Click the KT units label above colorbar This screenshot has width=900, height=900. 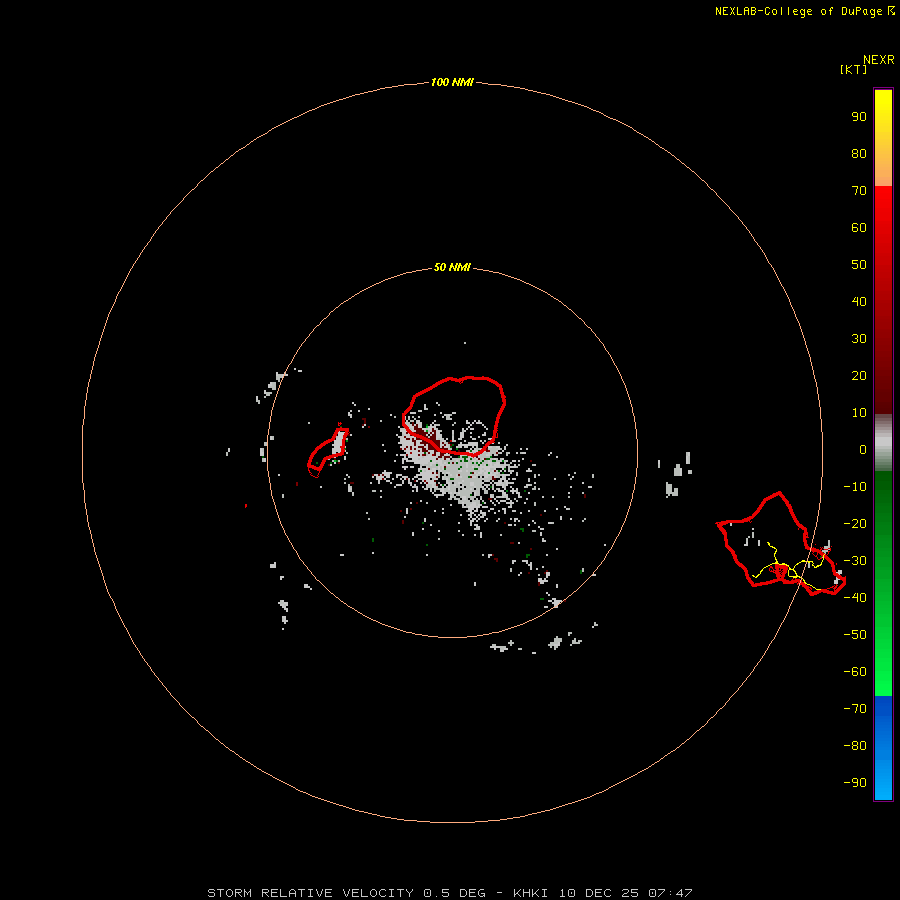853,69
